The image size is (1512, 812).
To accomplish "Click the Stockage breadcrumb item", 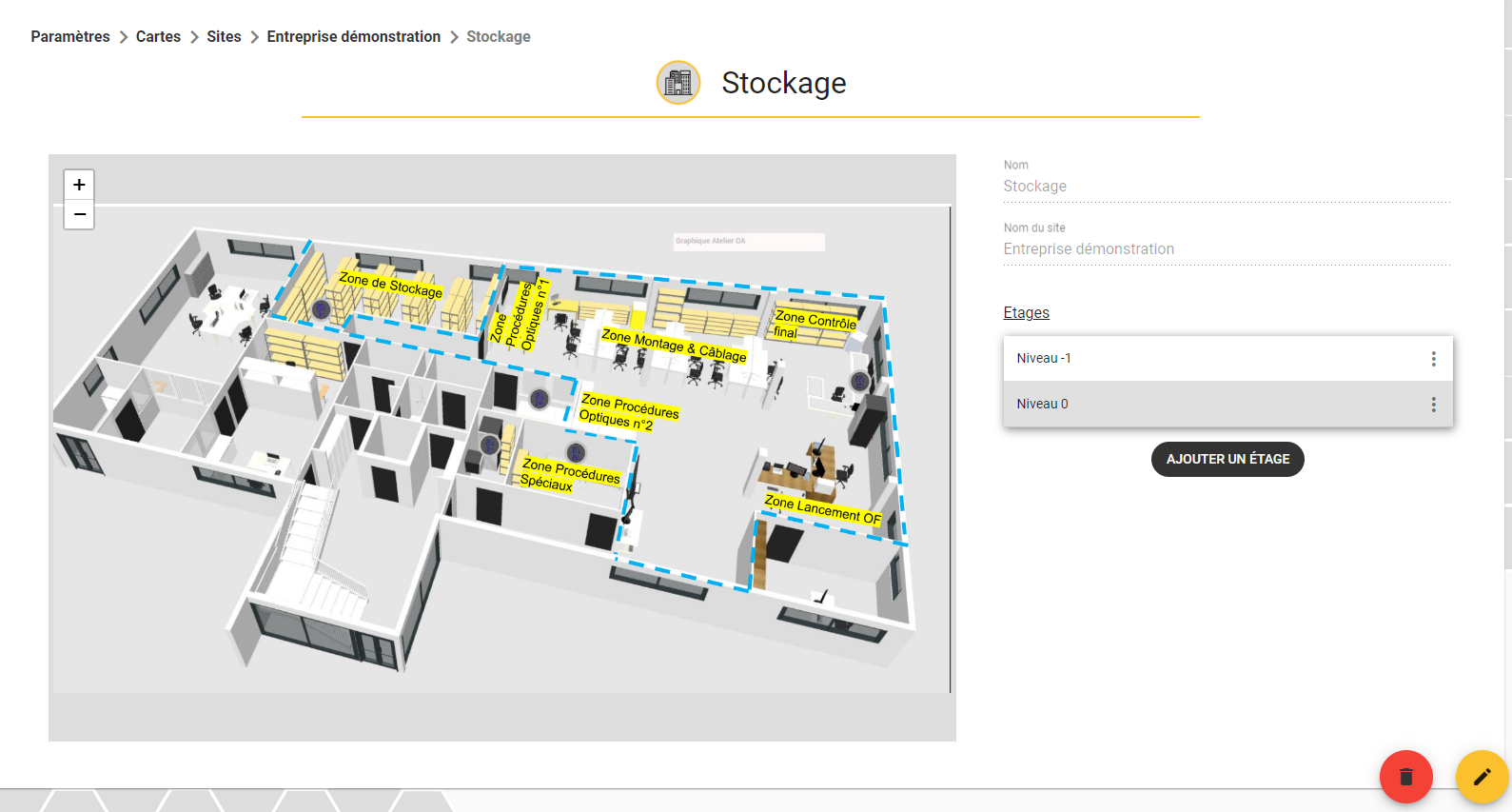I will (499, 36).
